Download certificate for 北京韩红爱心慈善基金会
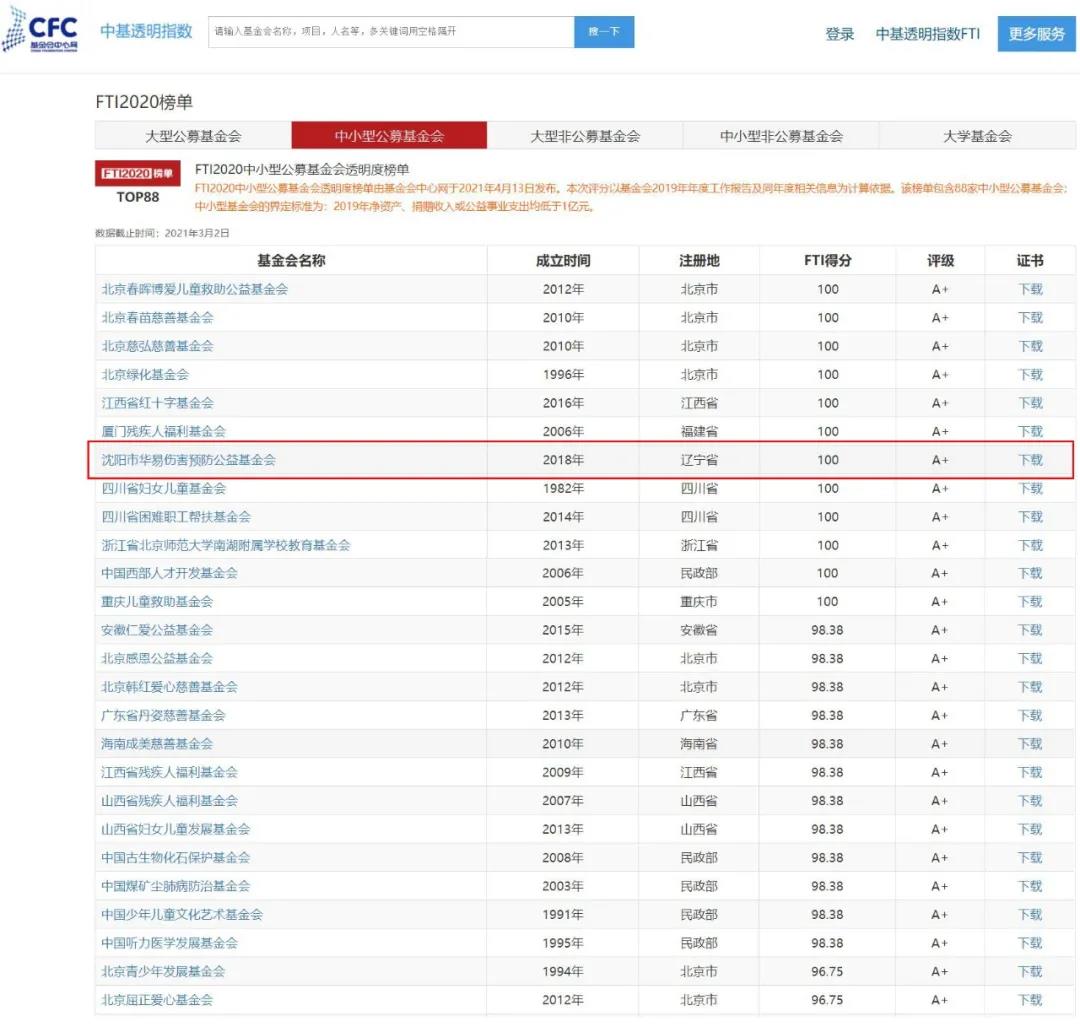The height and width of the screenshot is (1027, 1080). point(1030,687)
